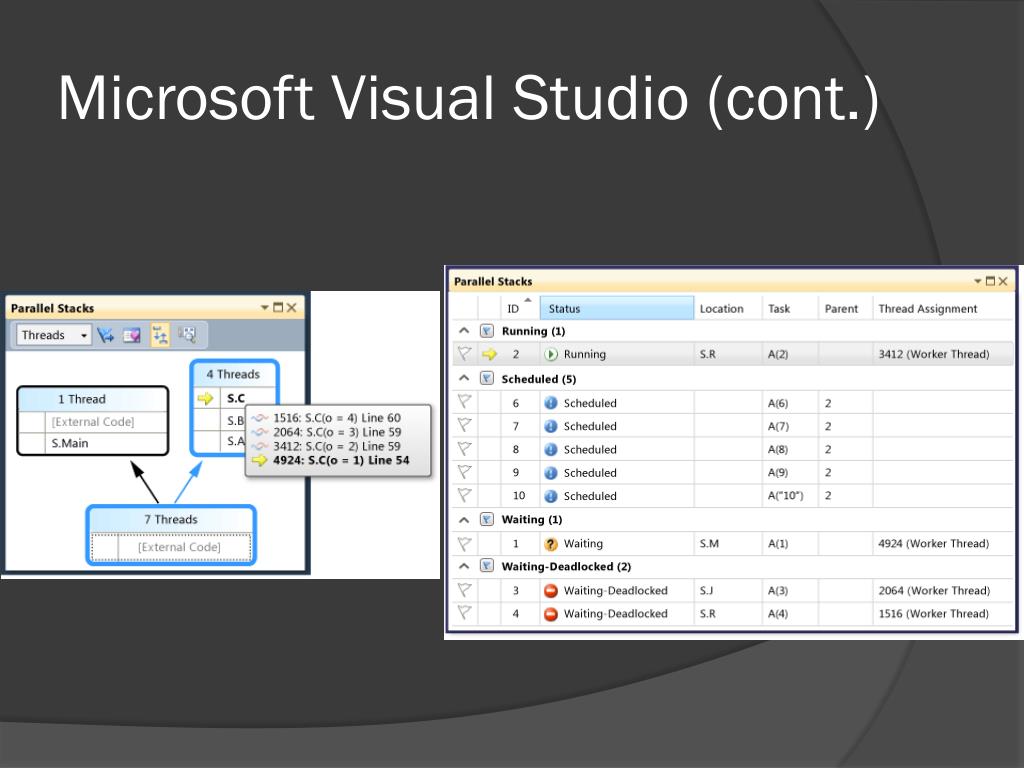Sort tasks by the Status column header
Screen dimensions: 1024x768
(616, 308)
